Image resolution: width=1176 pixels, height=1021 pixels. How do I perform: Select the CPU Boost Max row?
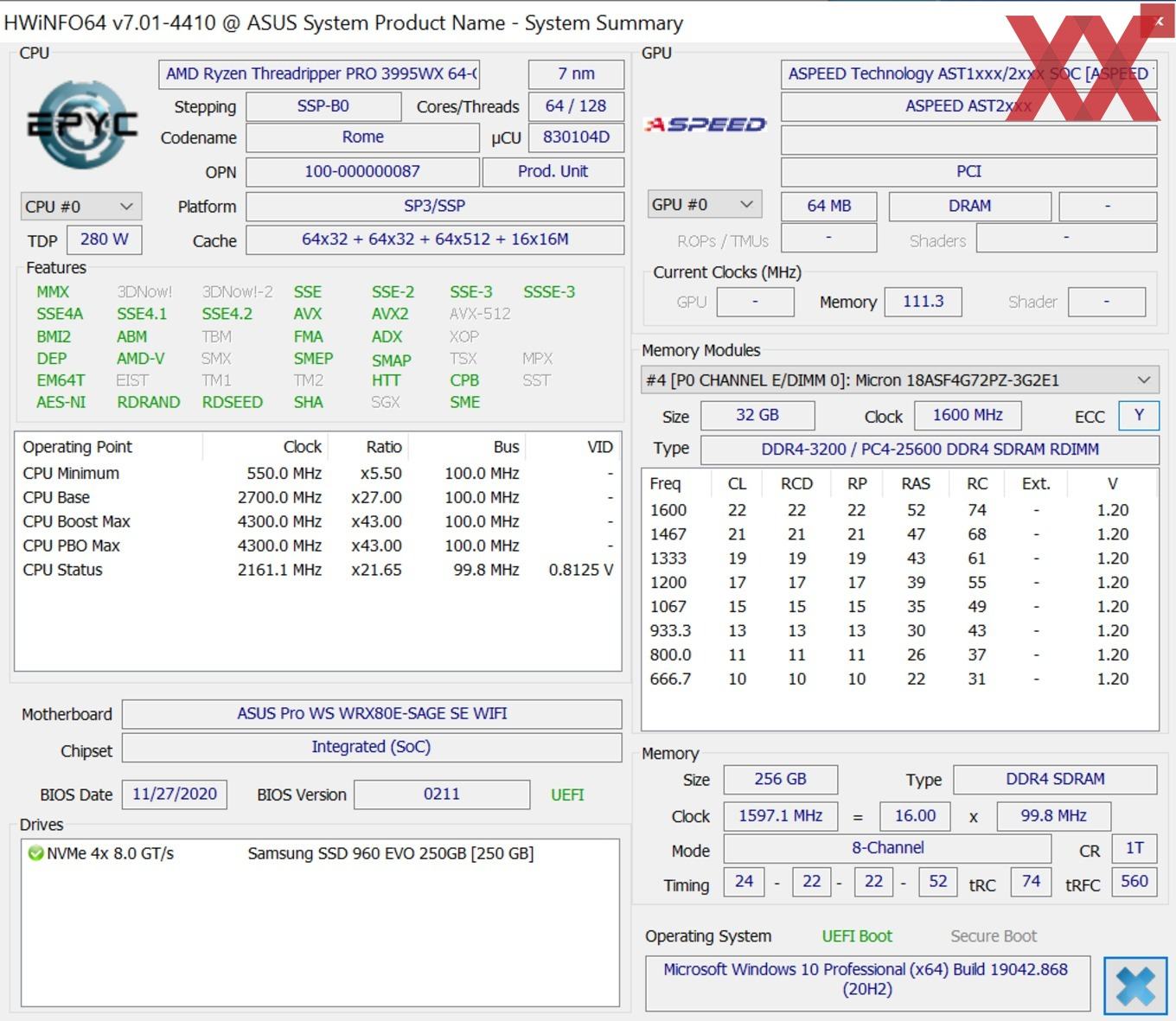pyautogui.click(x=317, y=521)
